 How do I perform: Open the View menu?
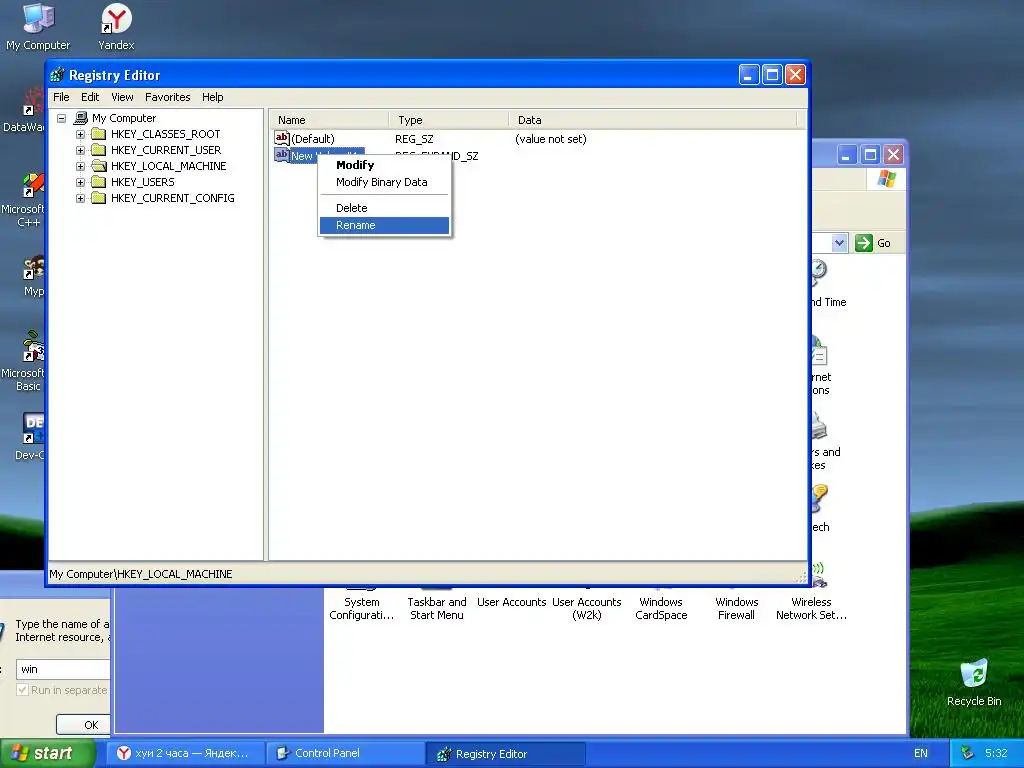pyautogui.click(x=122, y=97)
